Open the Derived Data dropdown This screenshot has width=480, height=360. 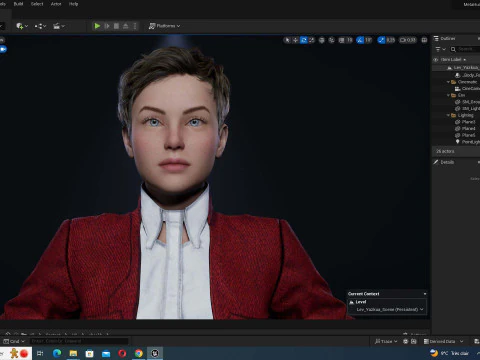tap(443, 341)
